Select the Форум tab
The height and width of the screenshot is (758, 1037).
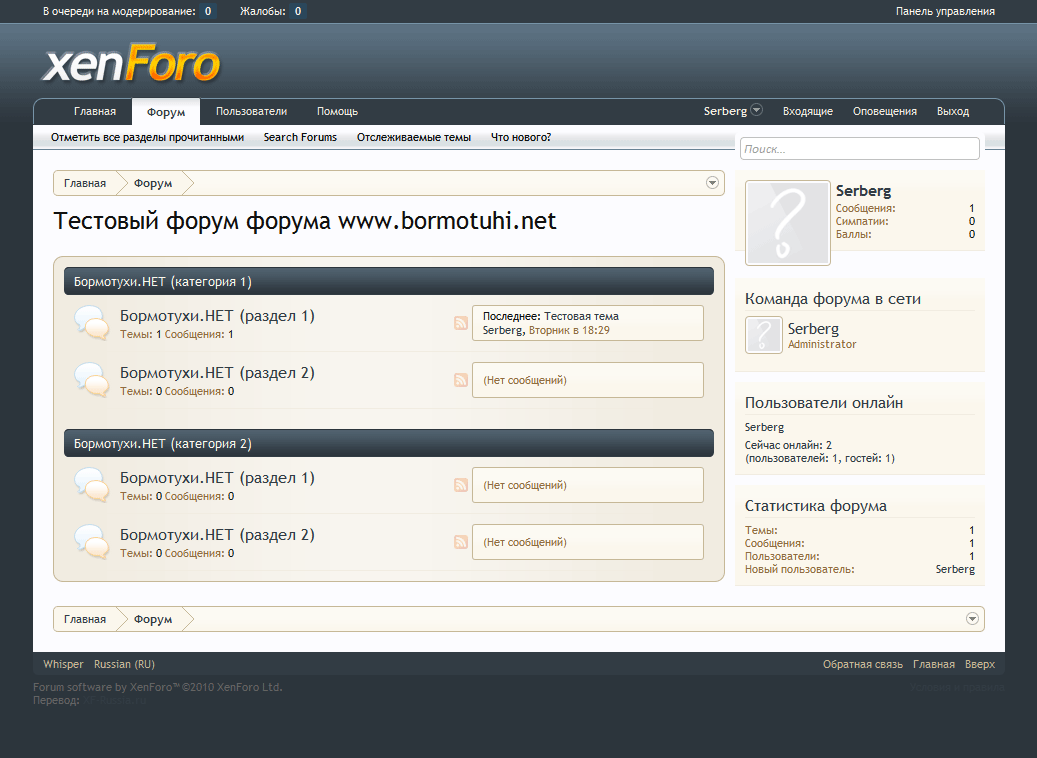(166, 112)
